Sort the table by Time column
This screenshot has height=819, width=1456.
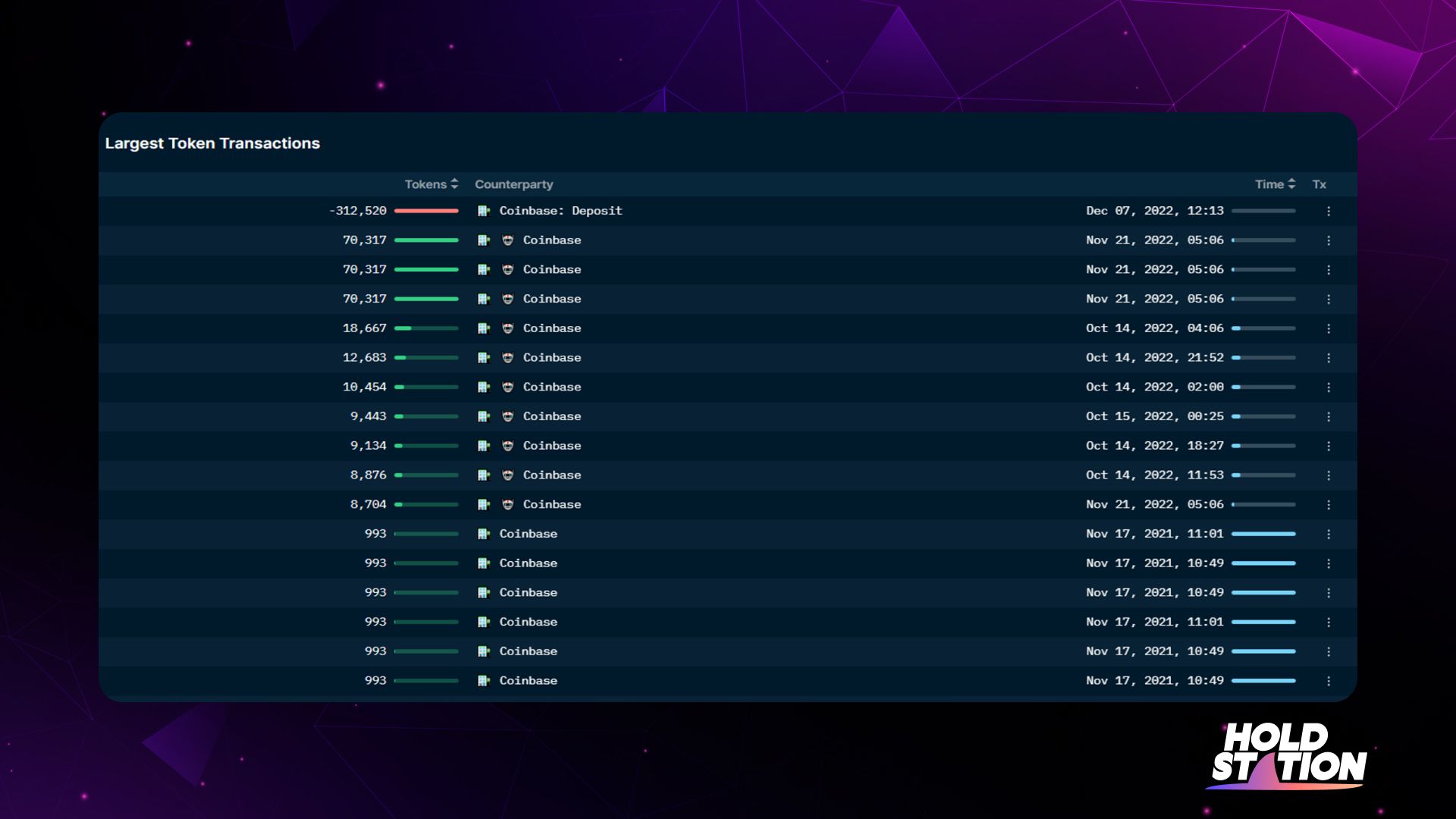click(x=1275, y=184)
